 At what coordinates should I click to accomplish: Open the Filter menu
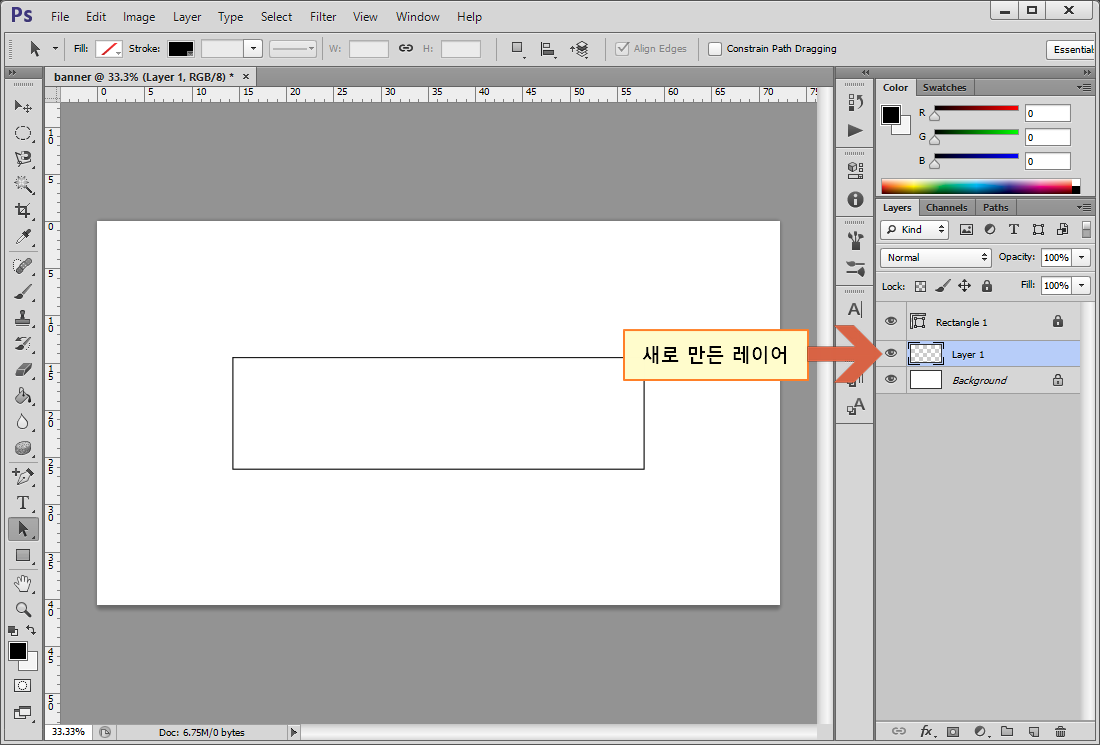click(x=323, y=16)
